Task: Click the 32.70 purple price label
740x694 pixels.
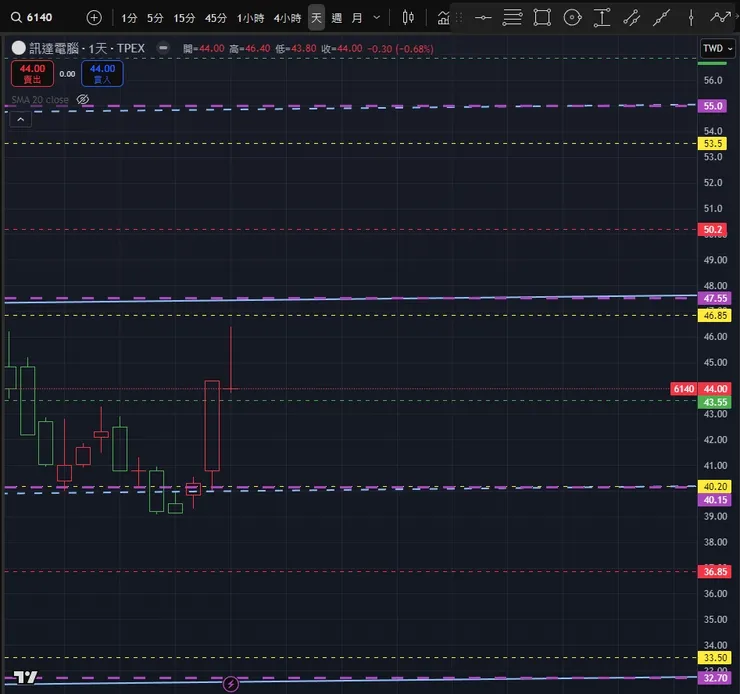Action: [x=715, y=678]
